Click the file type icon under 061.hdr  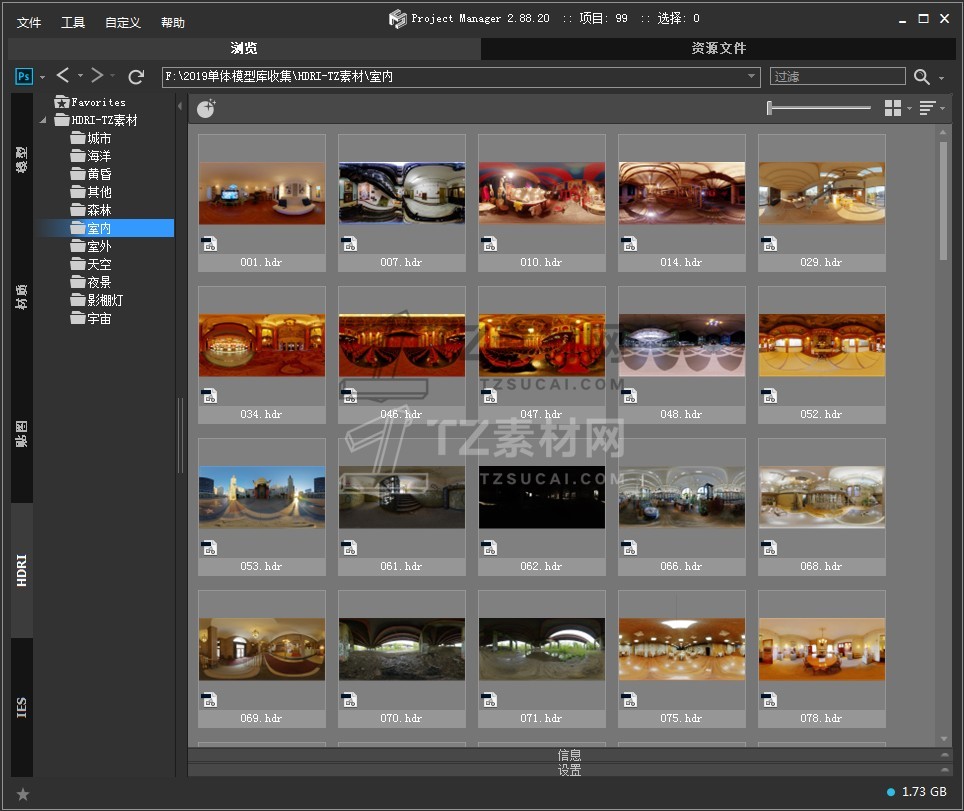pos(349,548)
